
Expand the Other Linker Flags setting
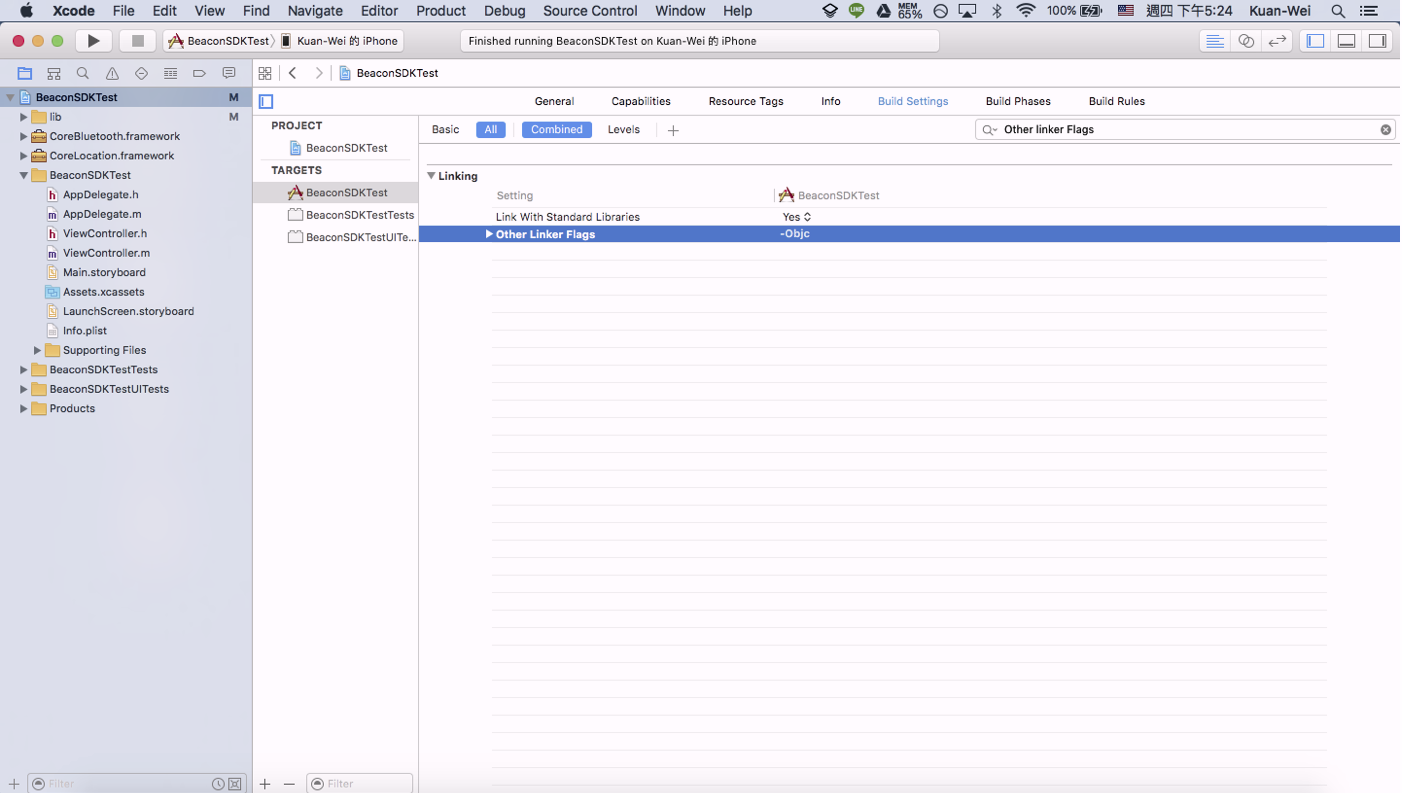489,234
